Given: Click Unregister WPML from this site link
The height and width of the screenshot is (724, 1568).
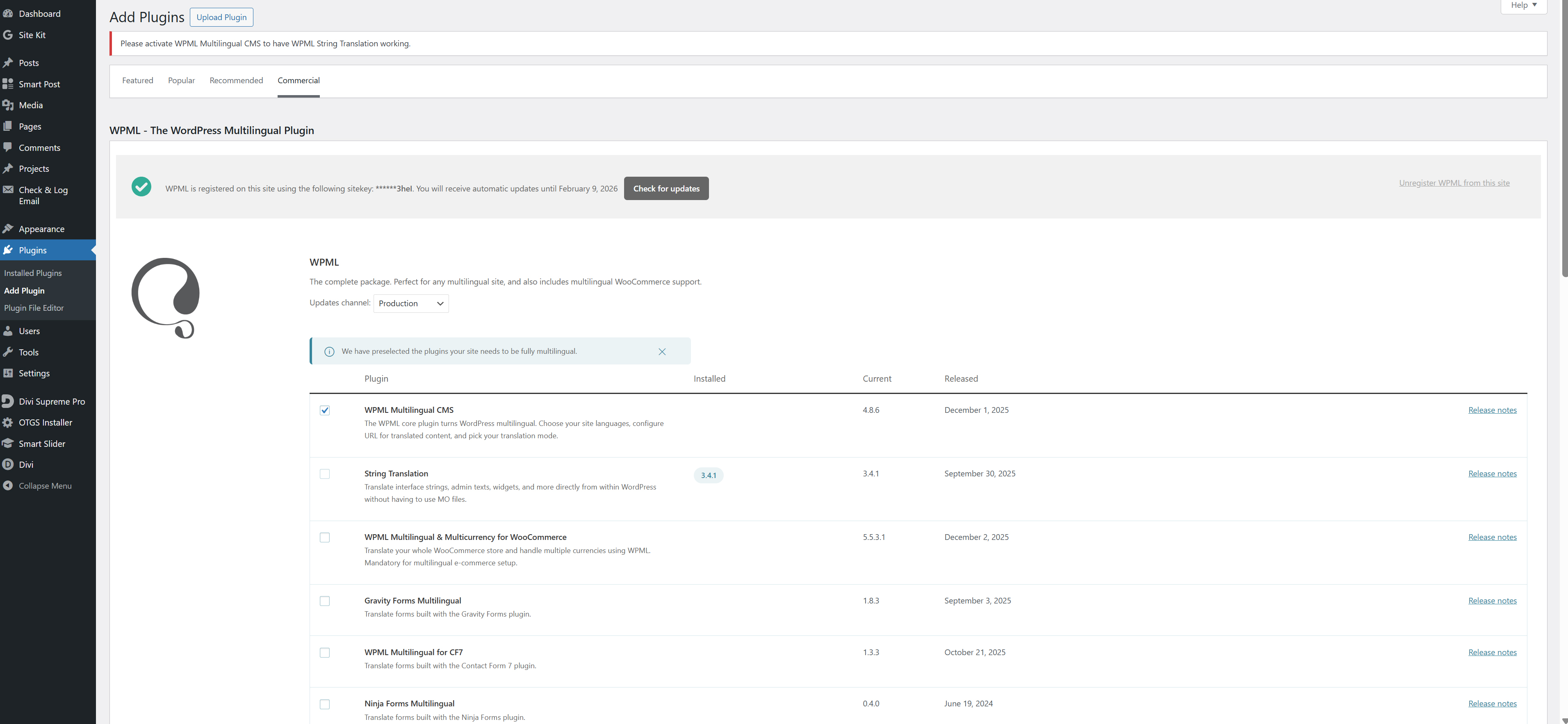Looking at the screenshot, I should (x=1454, y=183).
